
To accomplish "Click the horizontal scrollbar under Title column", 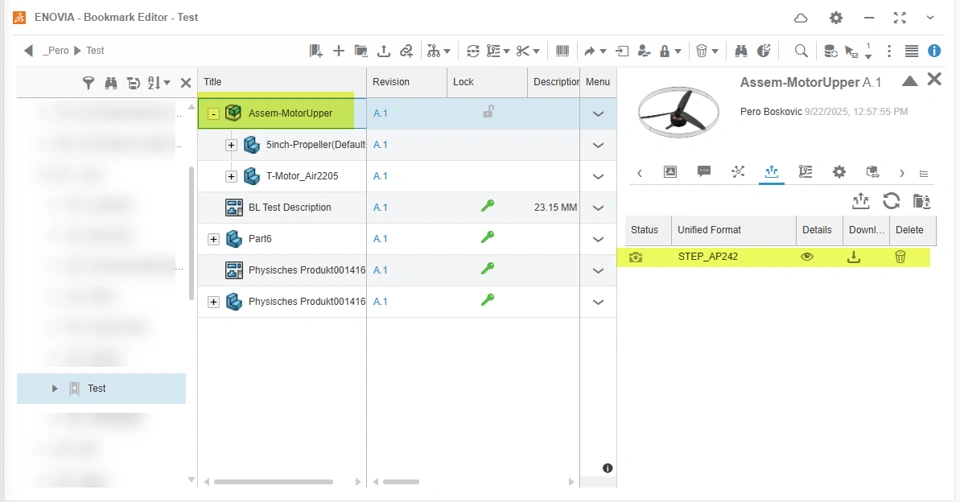I will point(273,482).
